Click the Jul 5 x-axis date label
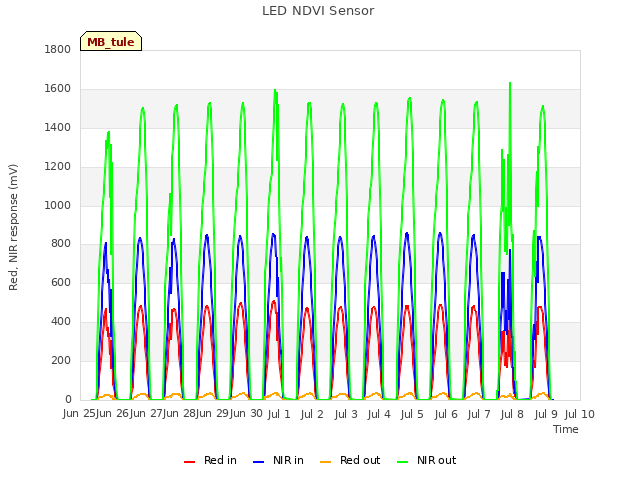This screenshot has height=480, width=640. 412,414
